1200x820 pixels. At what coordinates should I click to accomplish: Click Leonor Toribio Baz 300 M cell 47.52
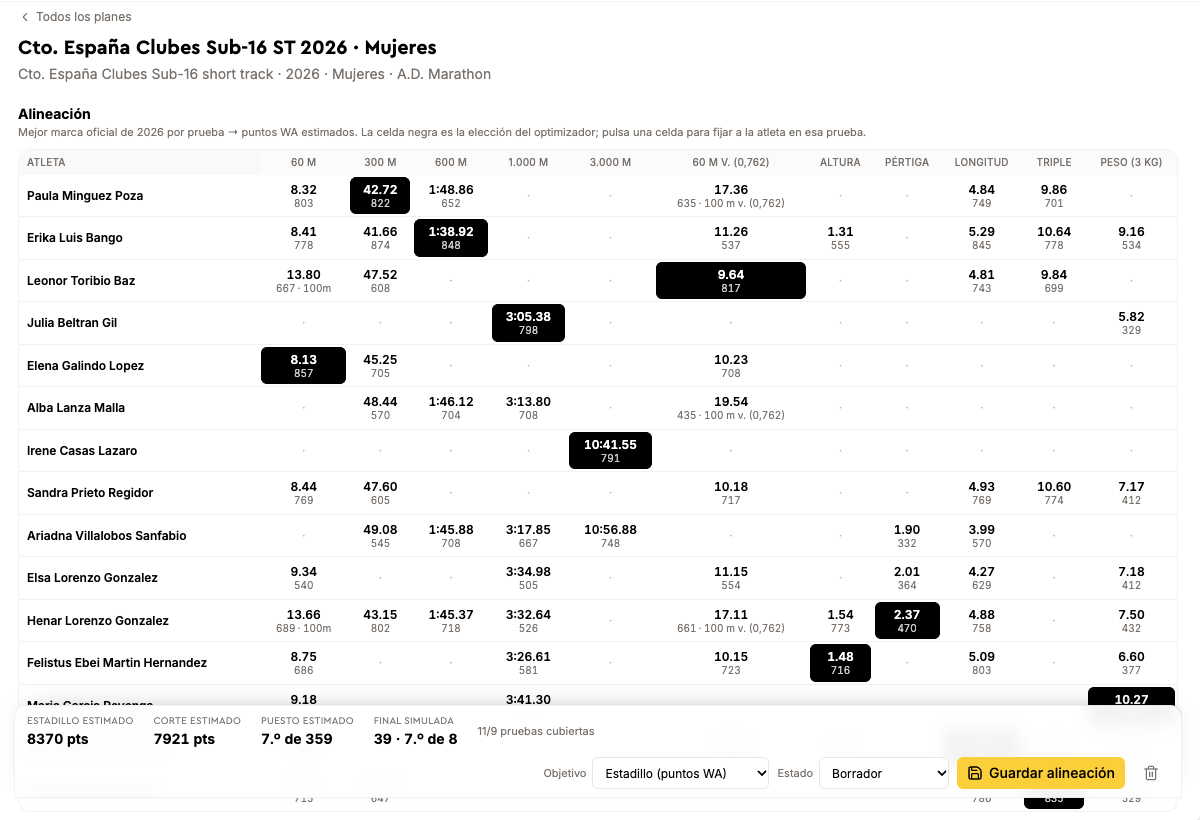(x=380, y=281)
